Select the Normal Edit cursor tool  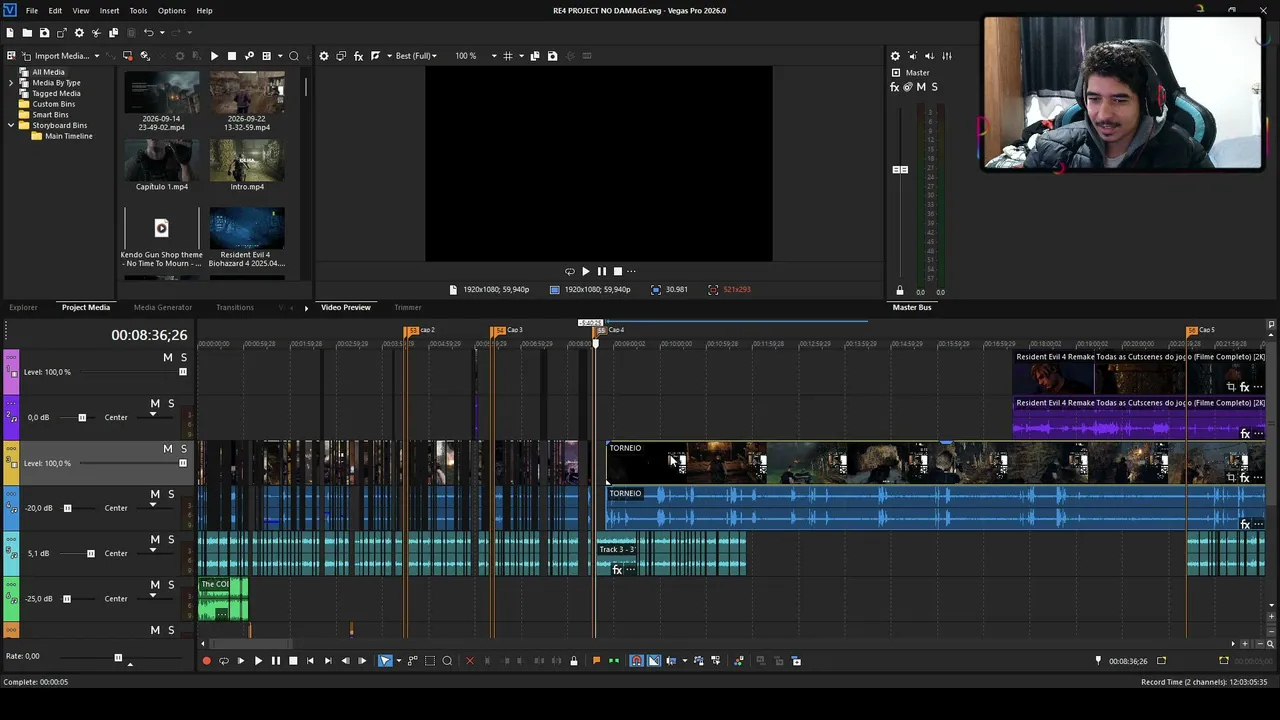385,661
